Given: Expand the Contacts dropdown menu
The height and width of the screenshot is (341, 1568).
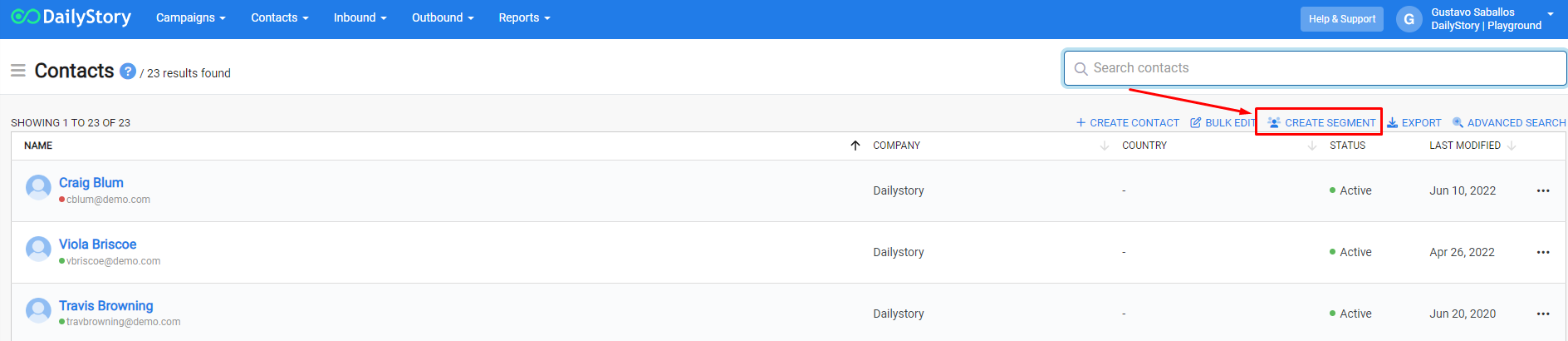Looking at the screenshot, I should [x=279, y=17].
